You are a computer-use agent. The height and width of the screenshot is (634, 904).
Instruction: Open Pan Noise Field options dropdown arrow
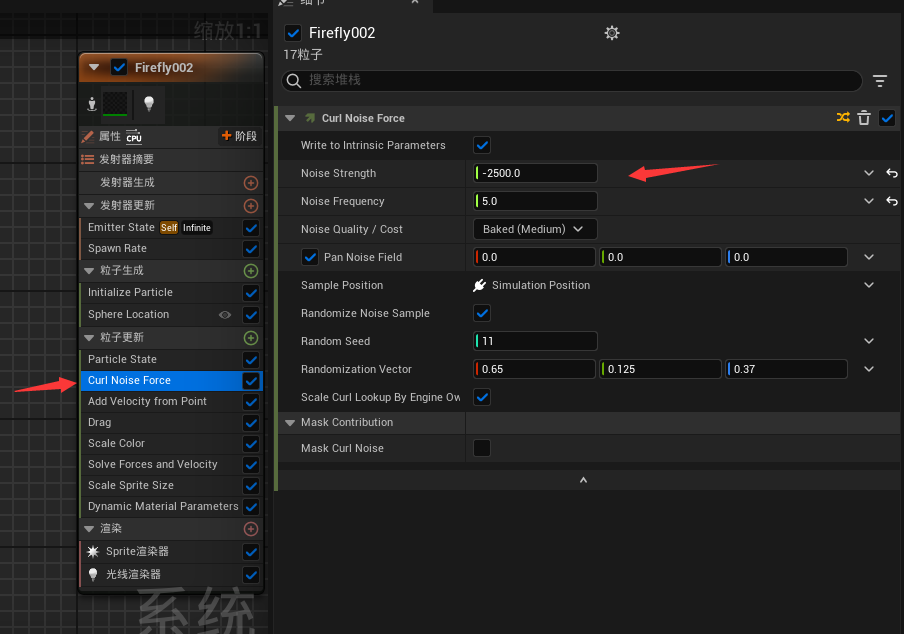869,257
